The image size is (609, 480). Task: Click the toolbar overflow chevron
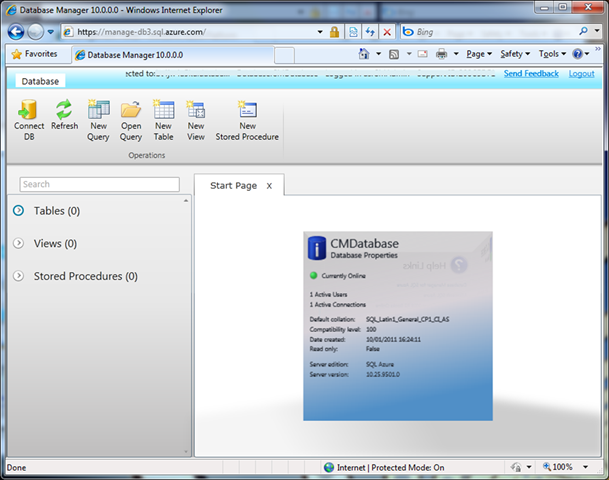(598, 49)
